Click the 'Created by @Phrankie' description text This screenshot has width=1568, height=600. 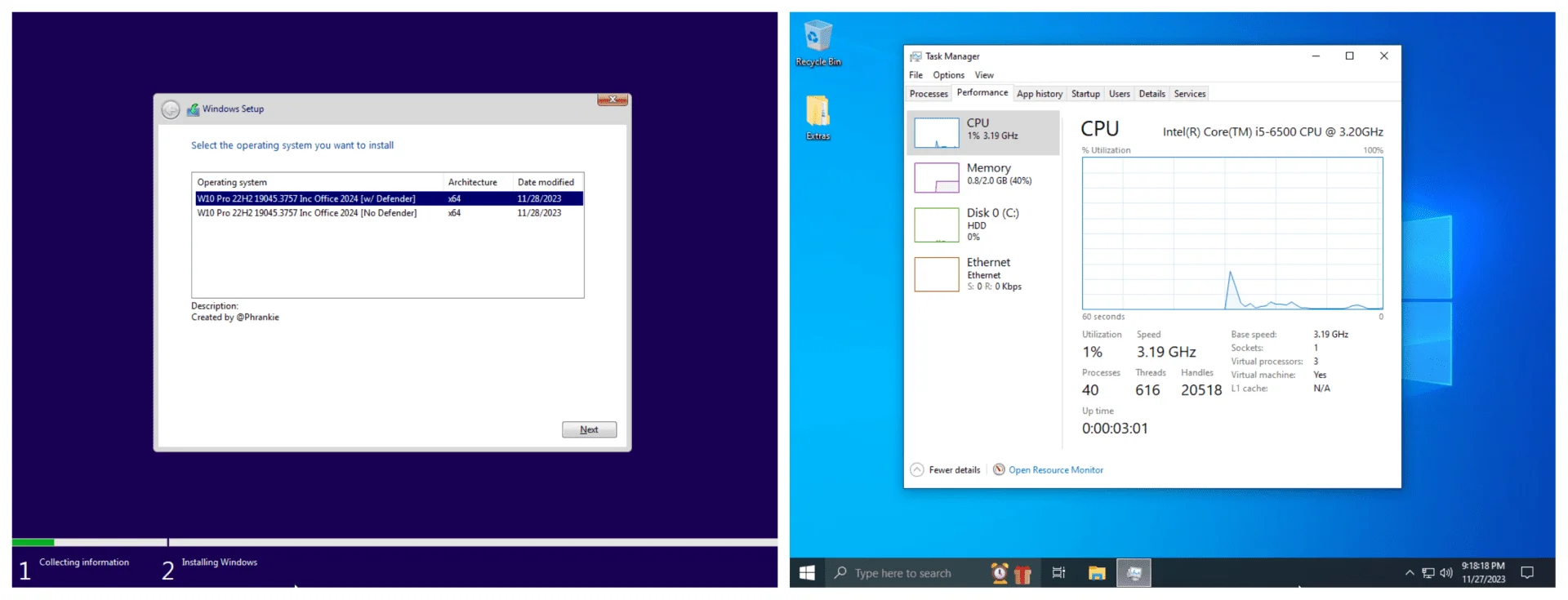click(x=235, y=318)
